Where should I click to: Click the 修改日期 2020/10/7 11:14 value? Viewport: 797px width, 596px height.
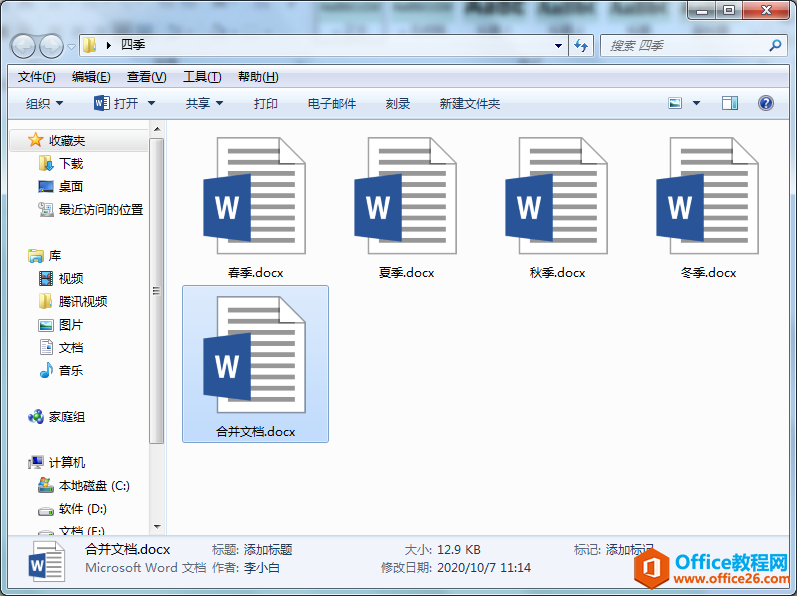(484, 568)
